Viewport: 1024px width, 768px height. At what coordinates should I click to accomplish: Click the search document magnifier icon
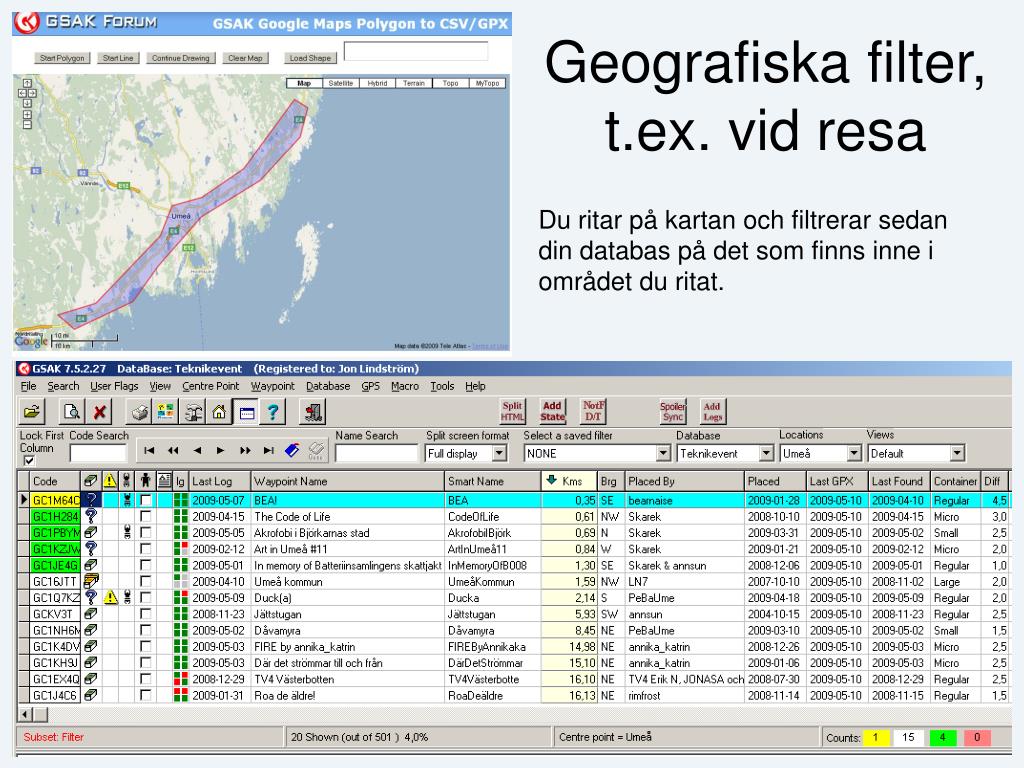tap(71, 412)
